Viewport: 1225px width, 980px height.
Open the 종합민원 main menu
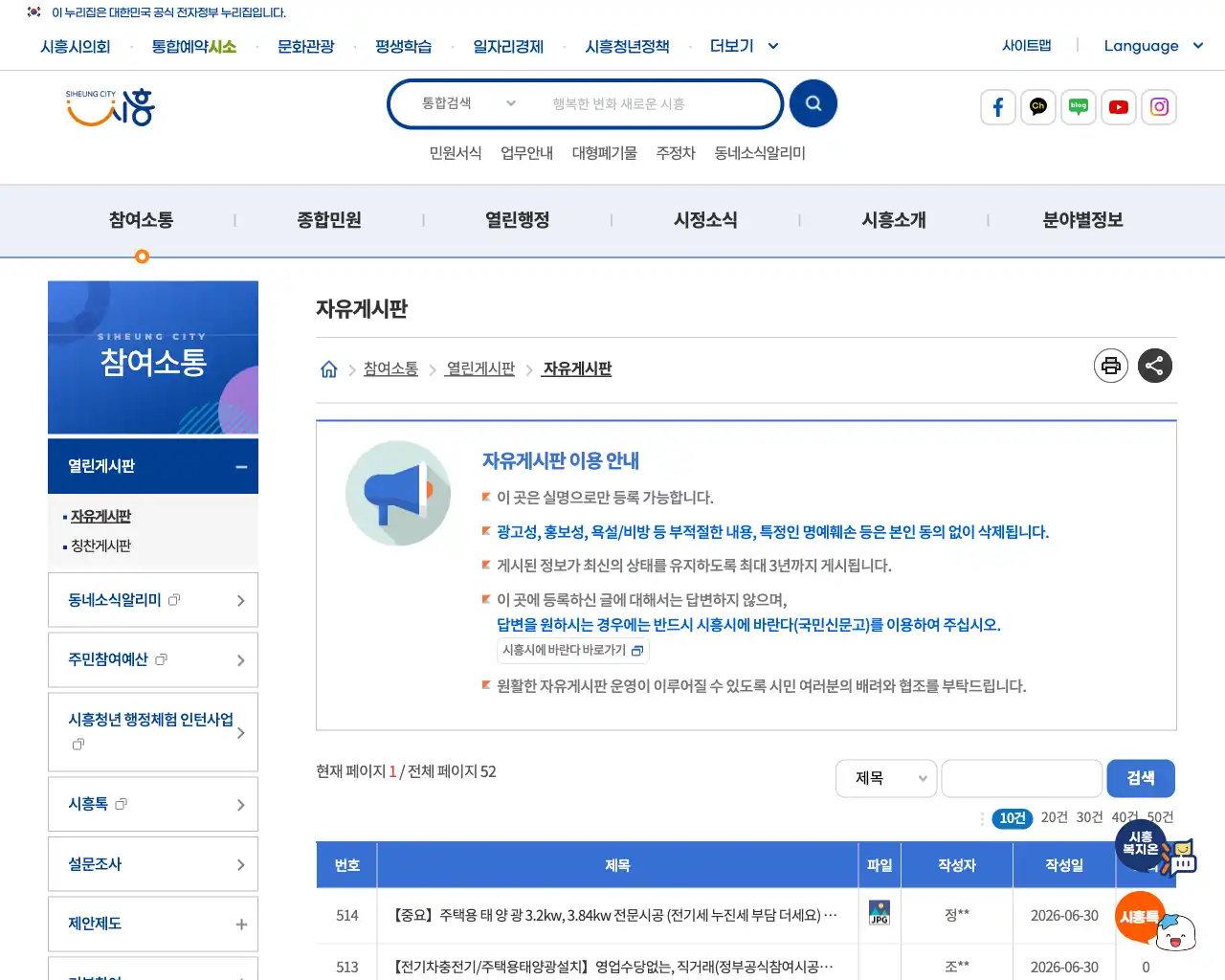click(329, 220)
